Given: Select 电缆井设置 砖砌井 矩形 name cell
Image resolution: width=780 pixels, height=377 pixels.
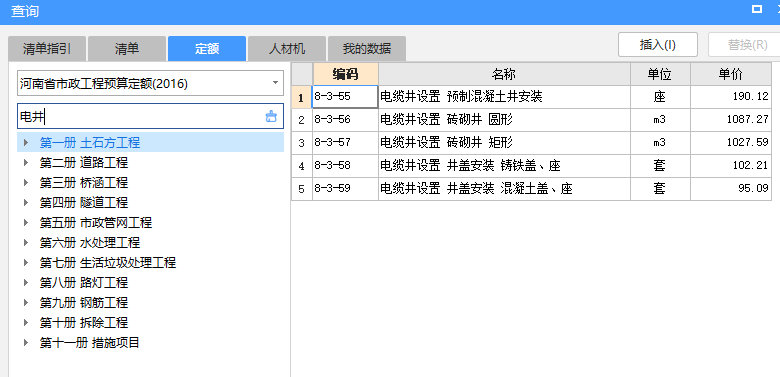Looking at the screenshot, I should pos(504,143).
